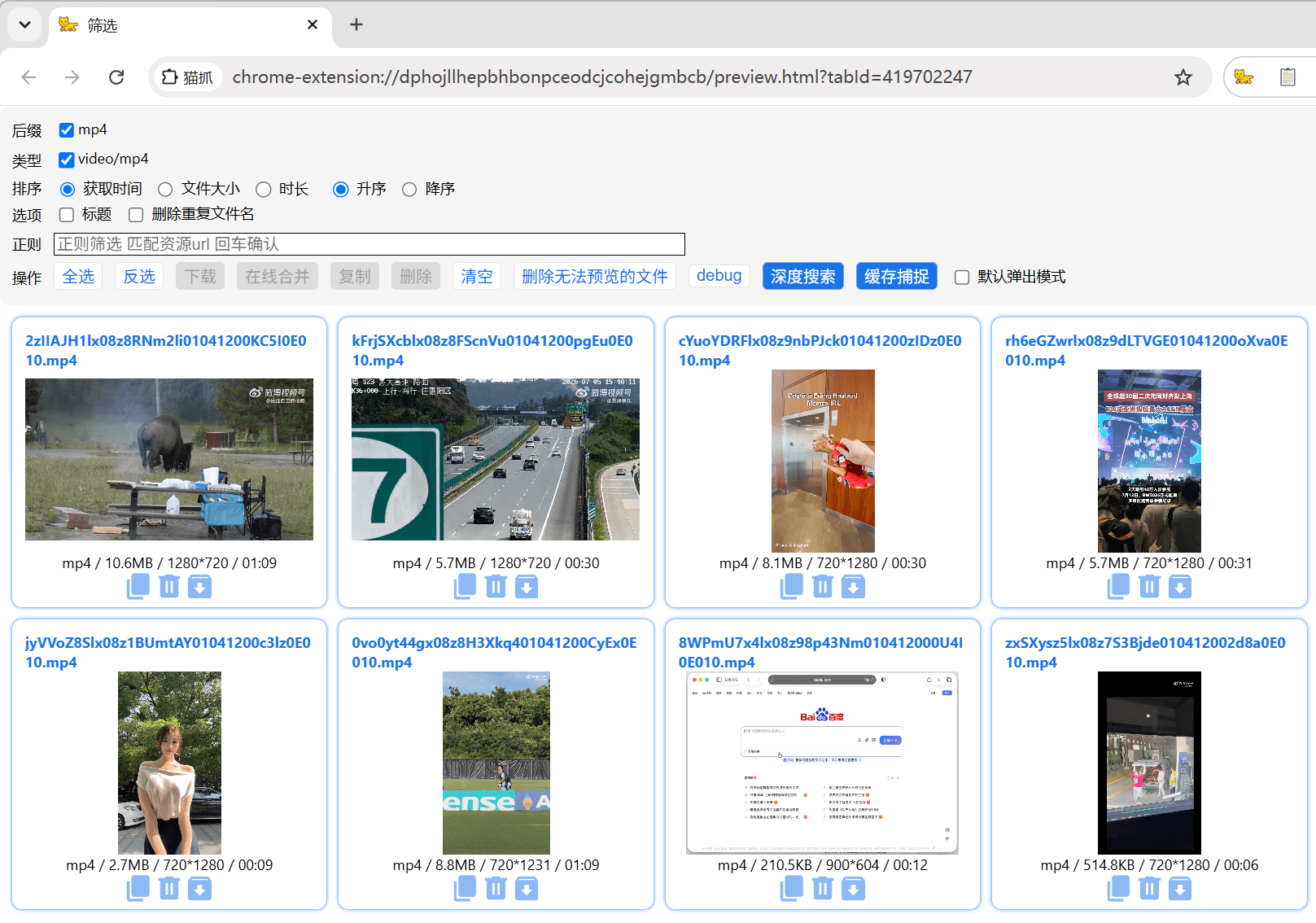Sort by 文件大小 radio option
Screen dimensions: 1316x923
(165, 190)
